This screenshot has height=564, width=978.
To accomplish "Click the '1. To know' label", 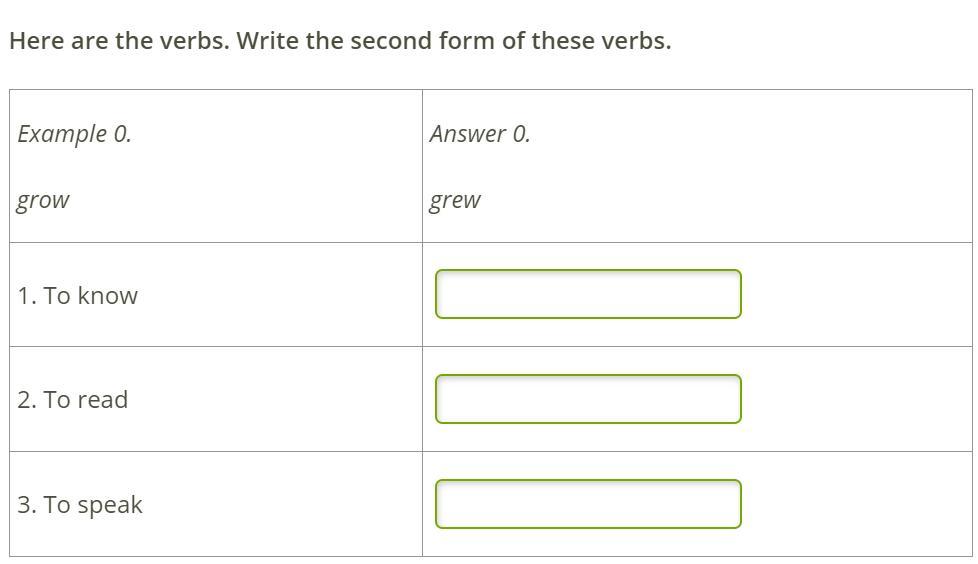I will [77, 296].
